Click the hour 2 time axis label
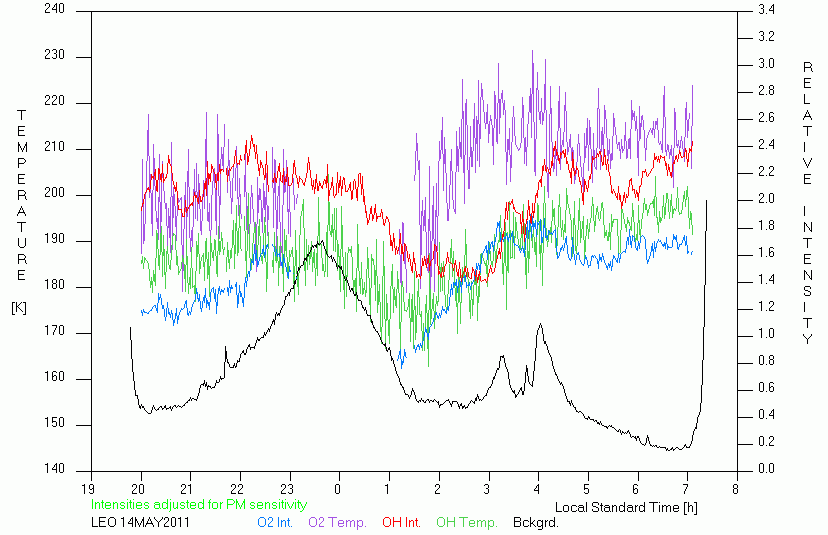 [437, 489]
